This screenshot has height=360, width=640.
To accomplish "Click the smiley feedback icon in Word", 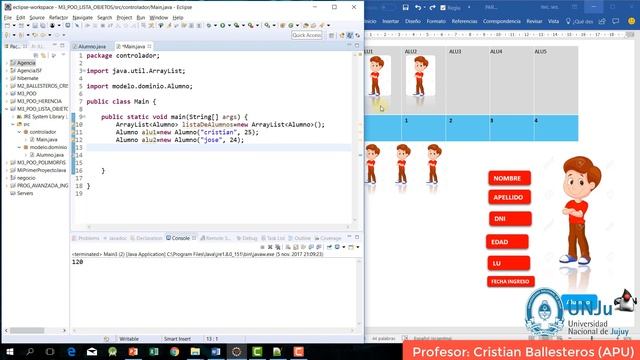I will [631, 21].
